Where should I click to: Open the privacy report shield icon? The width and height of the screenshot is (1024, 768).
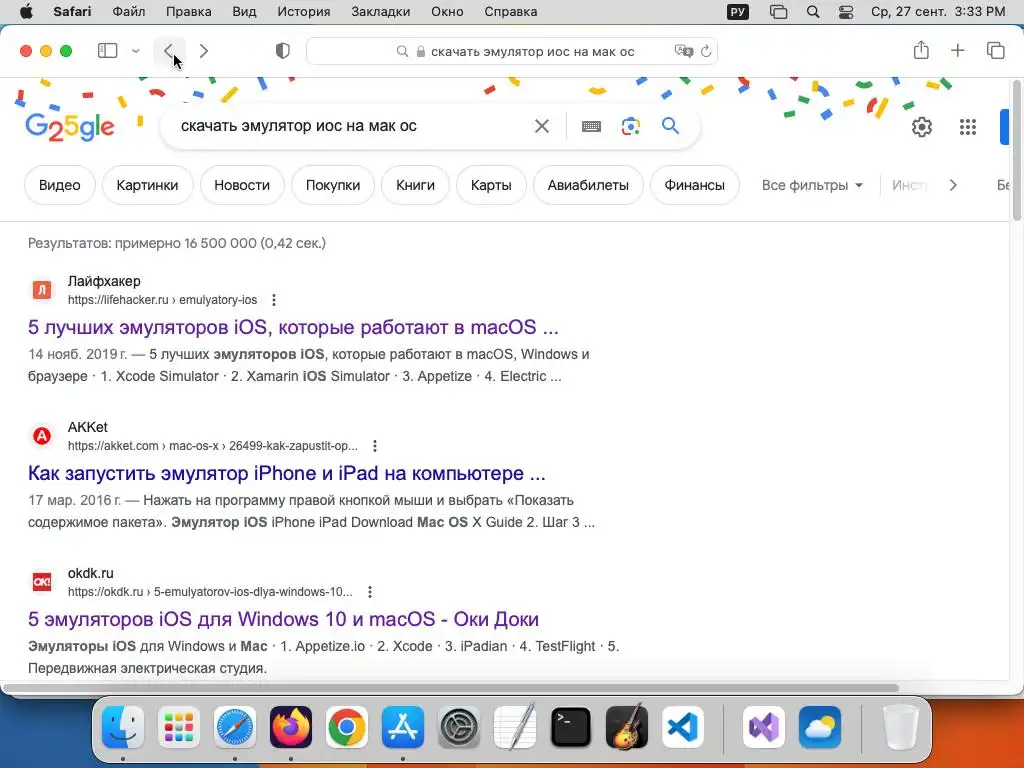(283, 51)
